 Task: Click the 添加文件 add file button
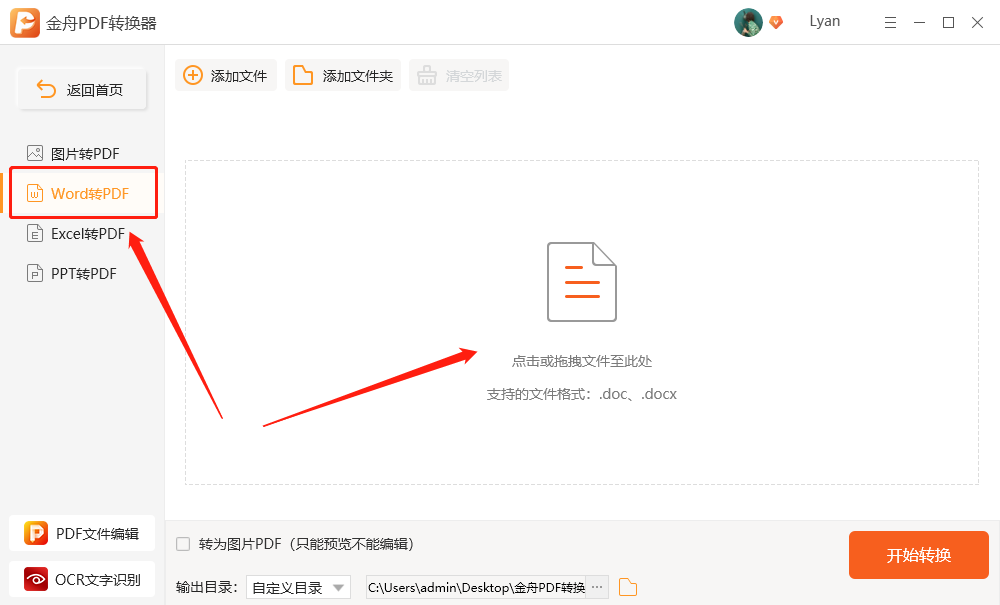click(x=226, y=75)
